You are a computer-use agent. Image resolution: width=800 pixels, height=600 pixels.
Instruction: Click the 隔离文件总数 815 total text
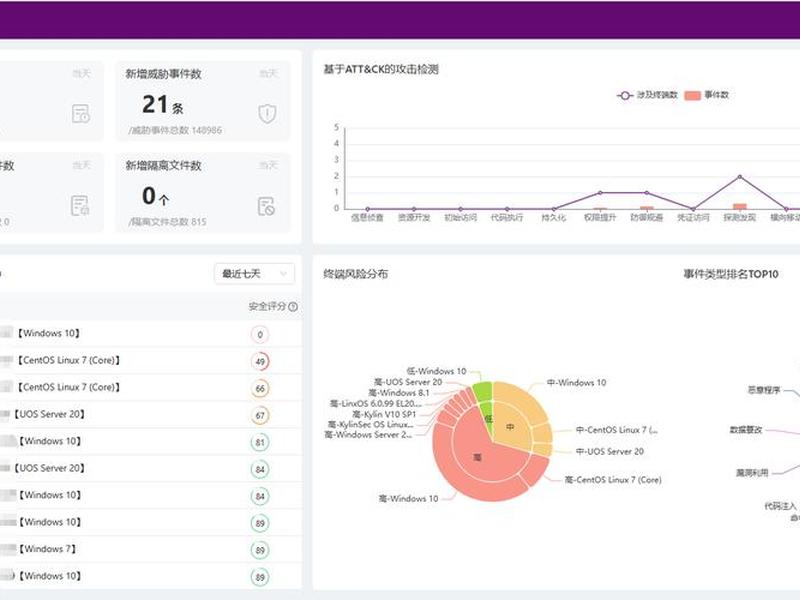click(x=168, y=222)
